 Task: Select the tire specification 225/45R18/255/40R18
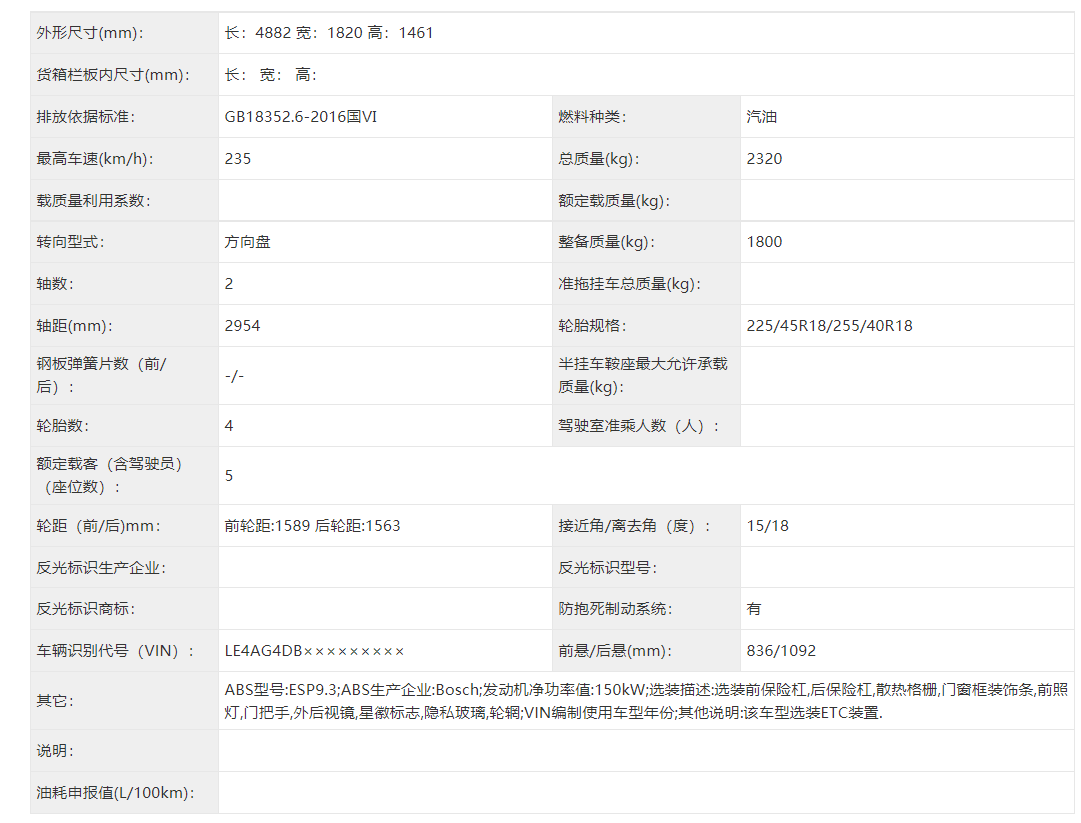pos(829,326)
